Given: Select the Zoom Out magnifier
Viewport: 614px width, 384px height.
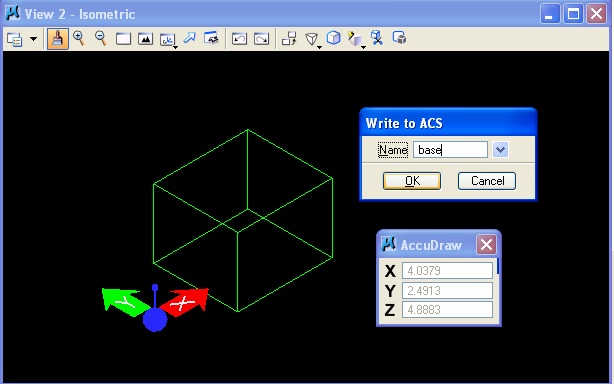Looking at the screenshot, I should click(x=101, y=38).
